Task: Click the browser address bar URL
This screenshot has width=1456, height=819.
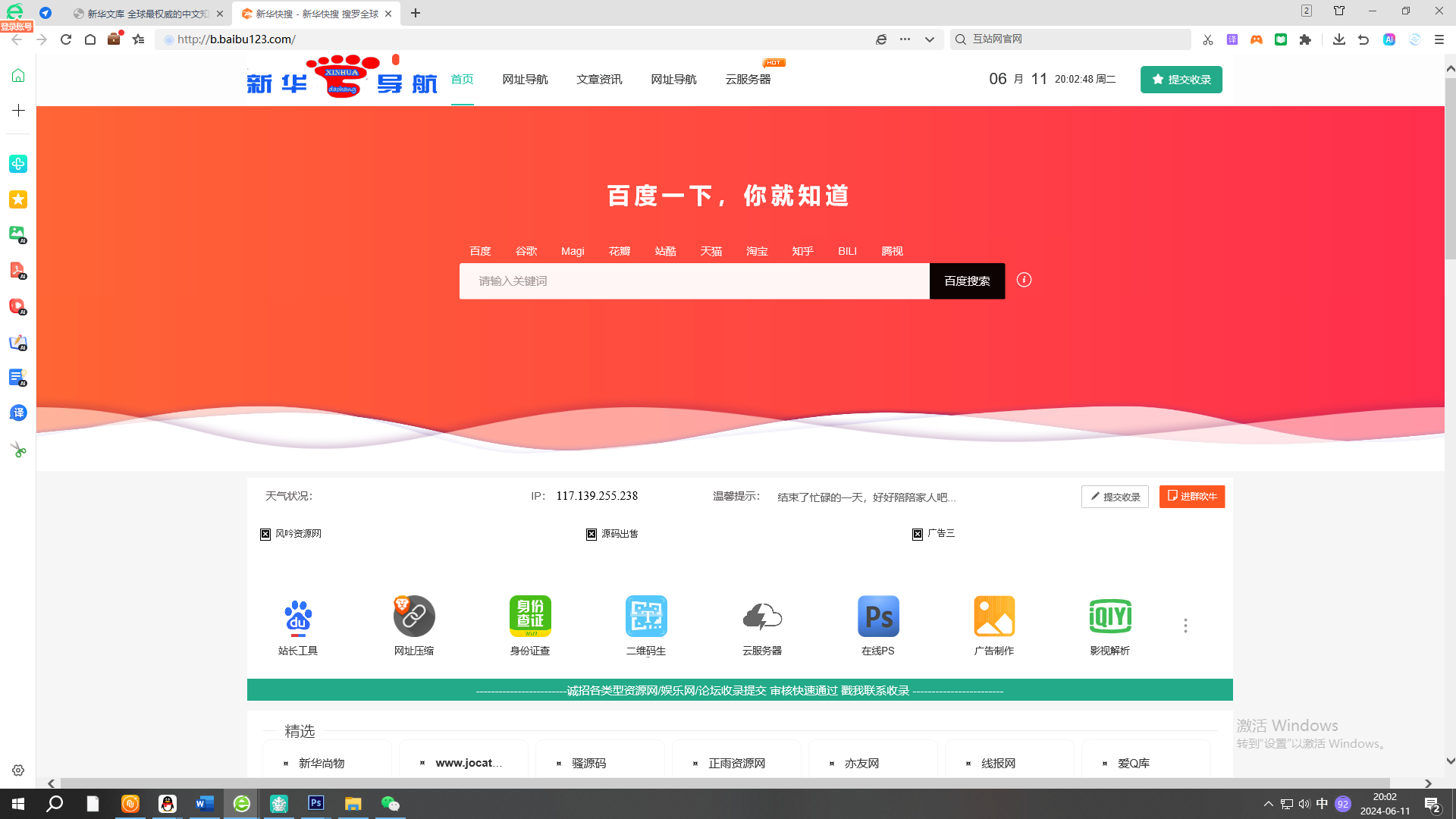Action: click(x=237, y=39)
